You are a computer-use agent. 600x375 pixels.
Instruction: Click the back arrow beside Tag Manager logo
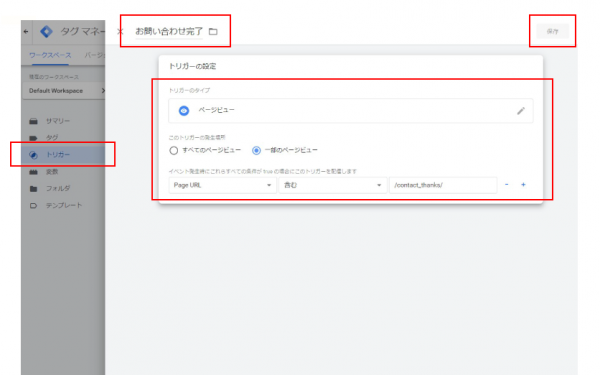pyautogui.click(x=26, y=31)
